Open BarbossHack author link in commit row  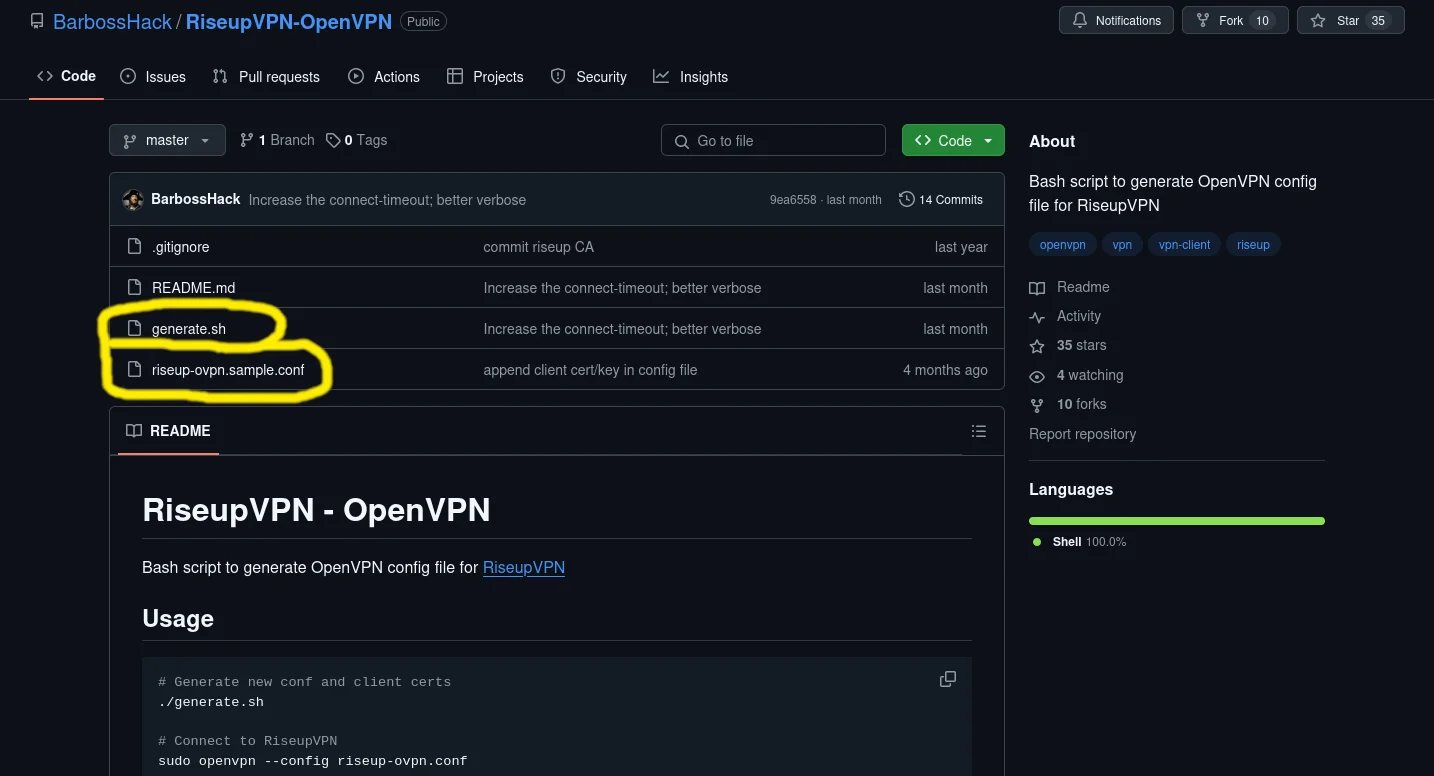click(196, 199)
